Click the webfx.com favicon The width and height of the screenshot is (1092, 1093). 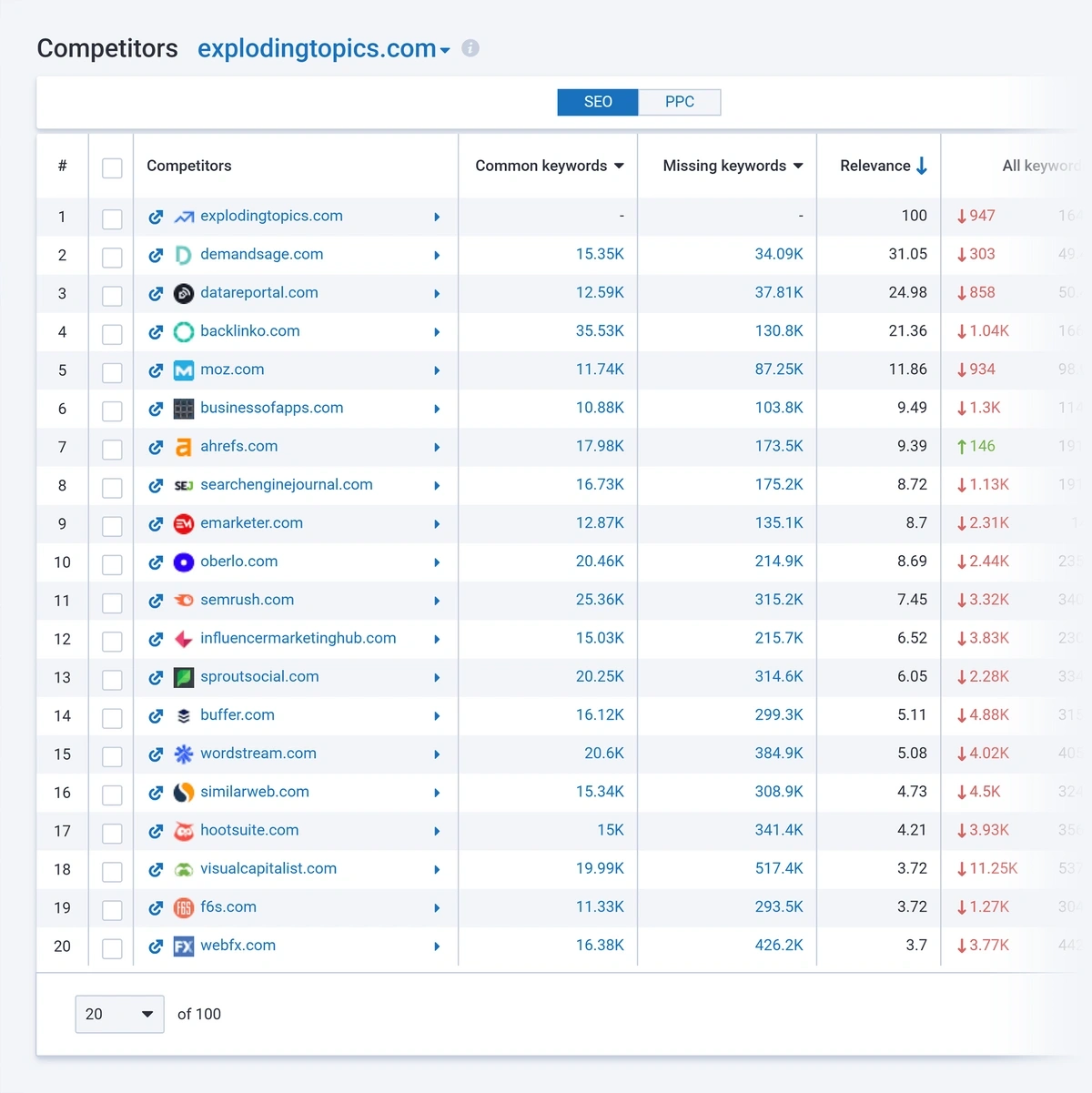184,946
